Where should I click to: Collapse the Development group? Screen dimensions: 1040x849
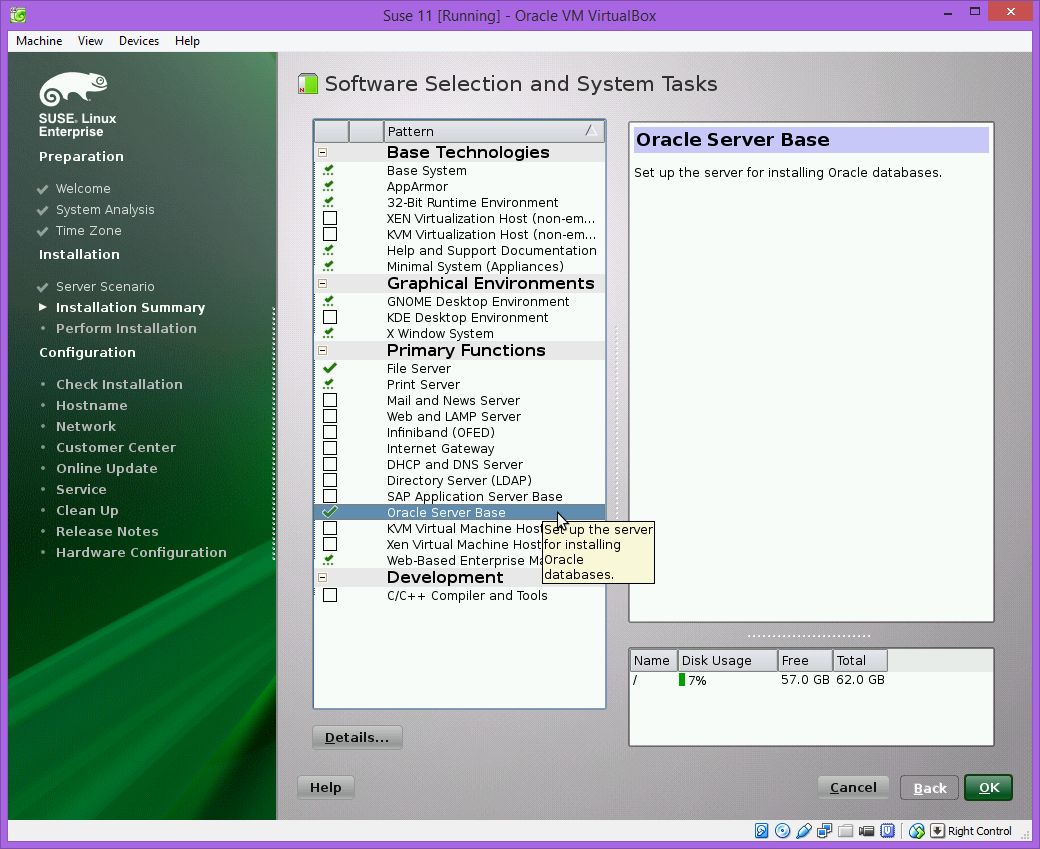322,578
